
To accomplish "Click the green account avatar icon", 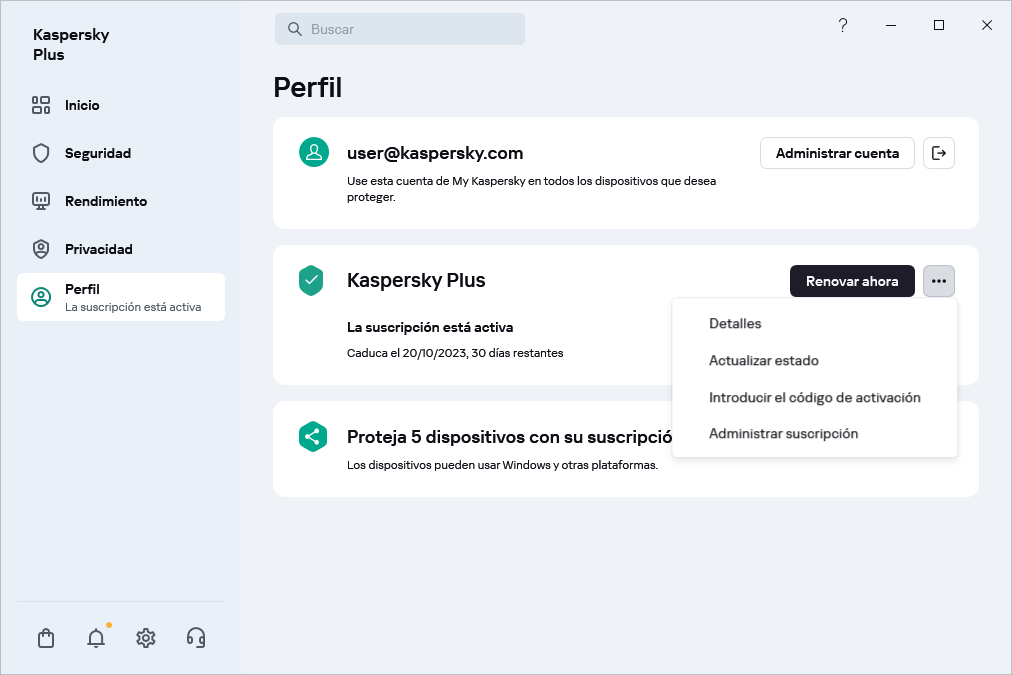I will point(314,153).
